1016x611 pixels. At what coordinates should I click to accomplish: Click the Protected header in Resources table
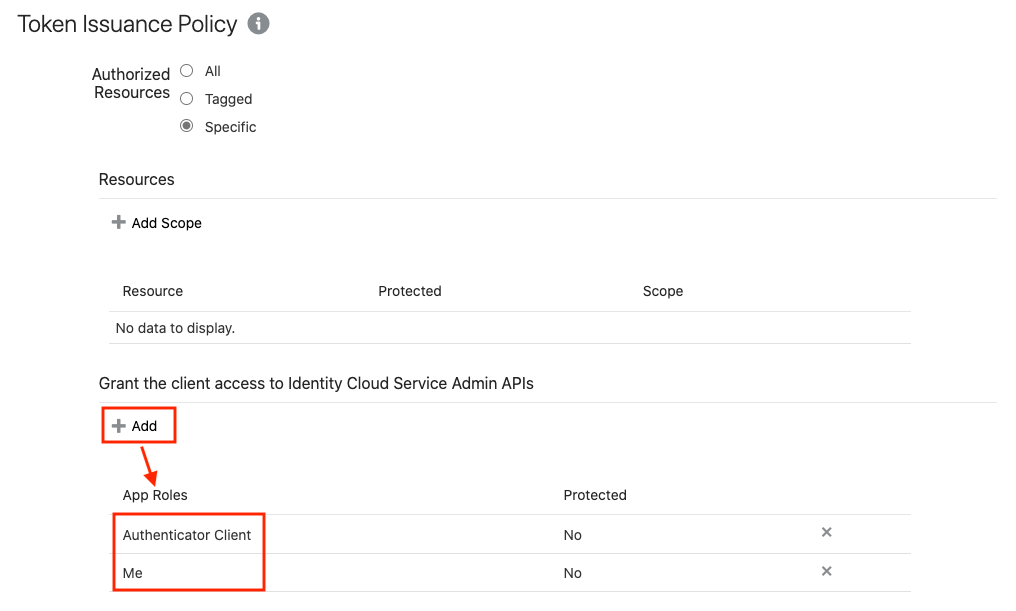[410, 291]
